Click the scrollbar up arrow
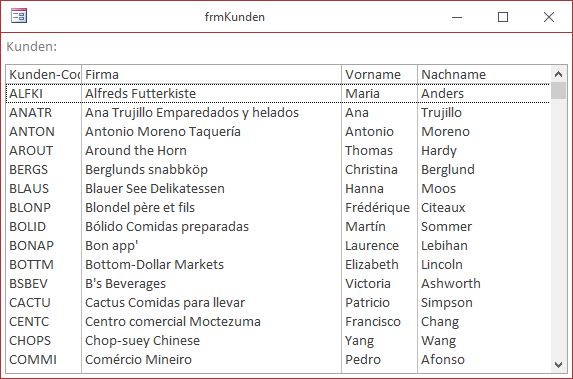The height and width of the screenshot is (379, 573). 558,74
